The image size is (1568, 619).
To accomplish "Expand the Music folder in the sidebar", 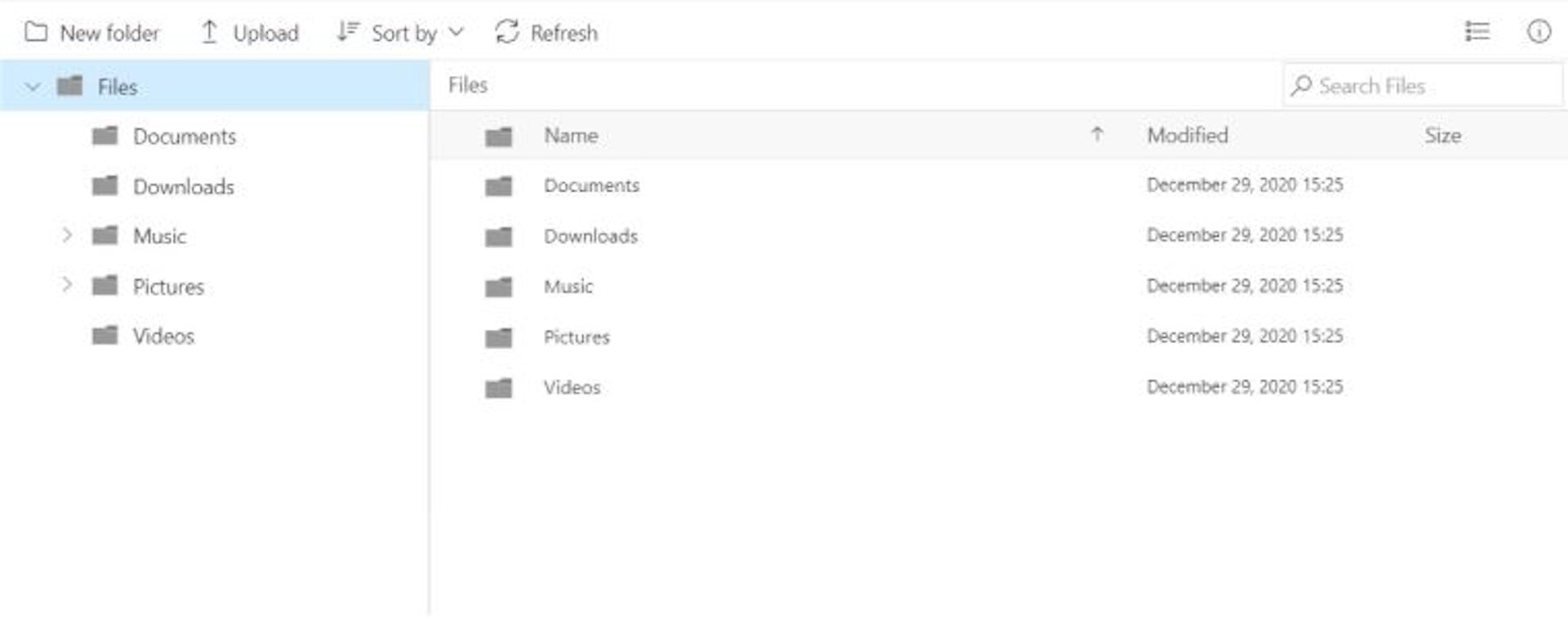I will click(x=67, y=235).
